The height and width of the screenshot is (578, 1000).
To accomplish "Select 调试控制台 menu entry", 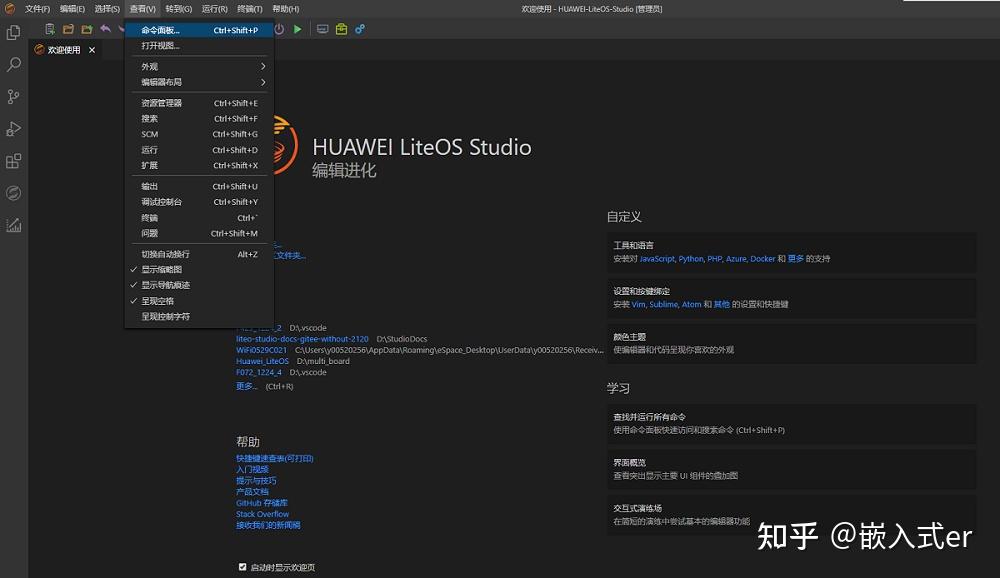I will 199,202.
